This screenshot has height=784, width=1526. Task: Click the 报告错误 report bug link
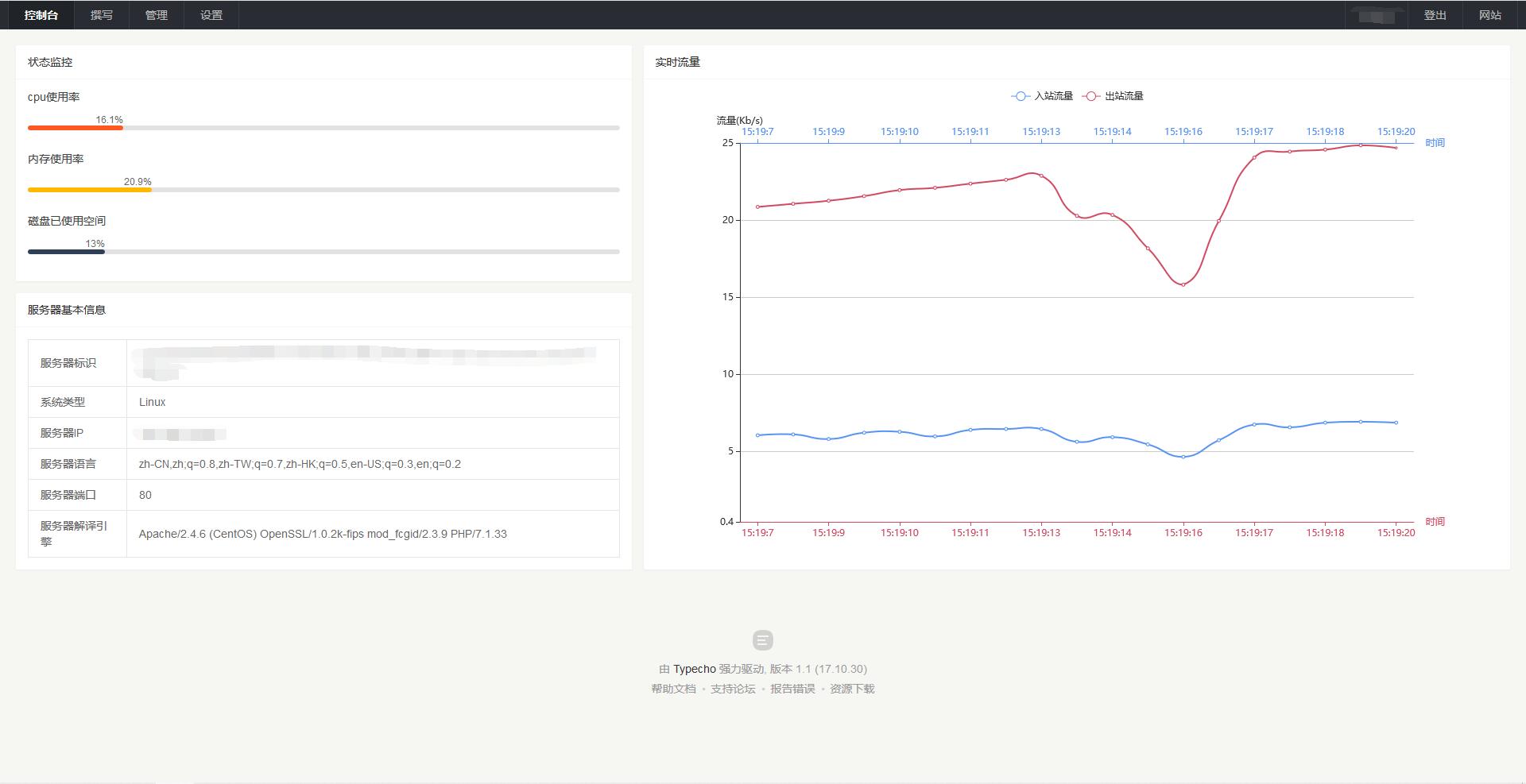[792, 689]
